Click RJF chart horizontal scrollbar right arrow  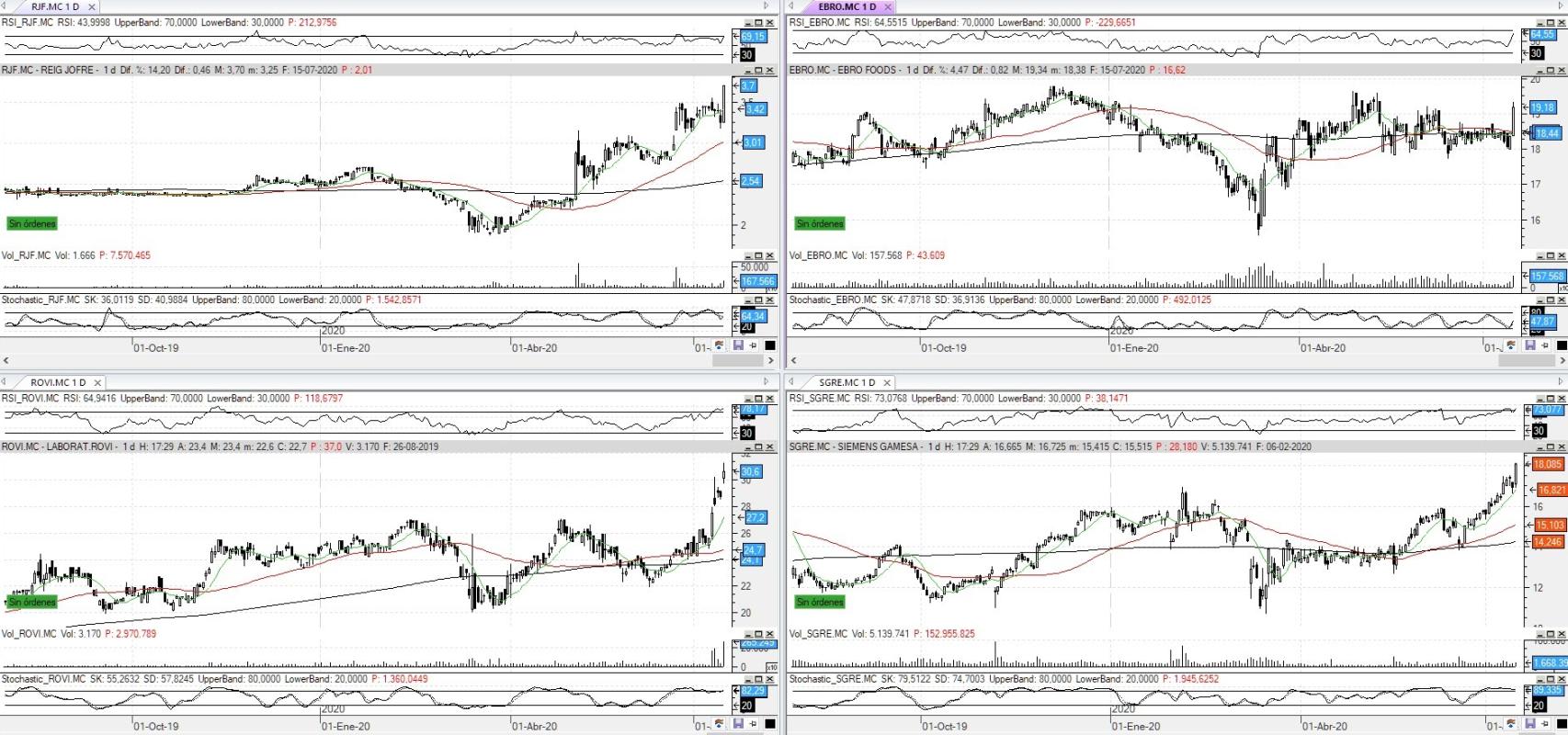pyautogui.click(x=771, y=360)
